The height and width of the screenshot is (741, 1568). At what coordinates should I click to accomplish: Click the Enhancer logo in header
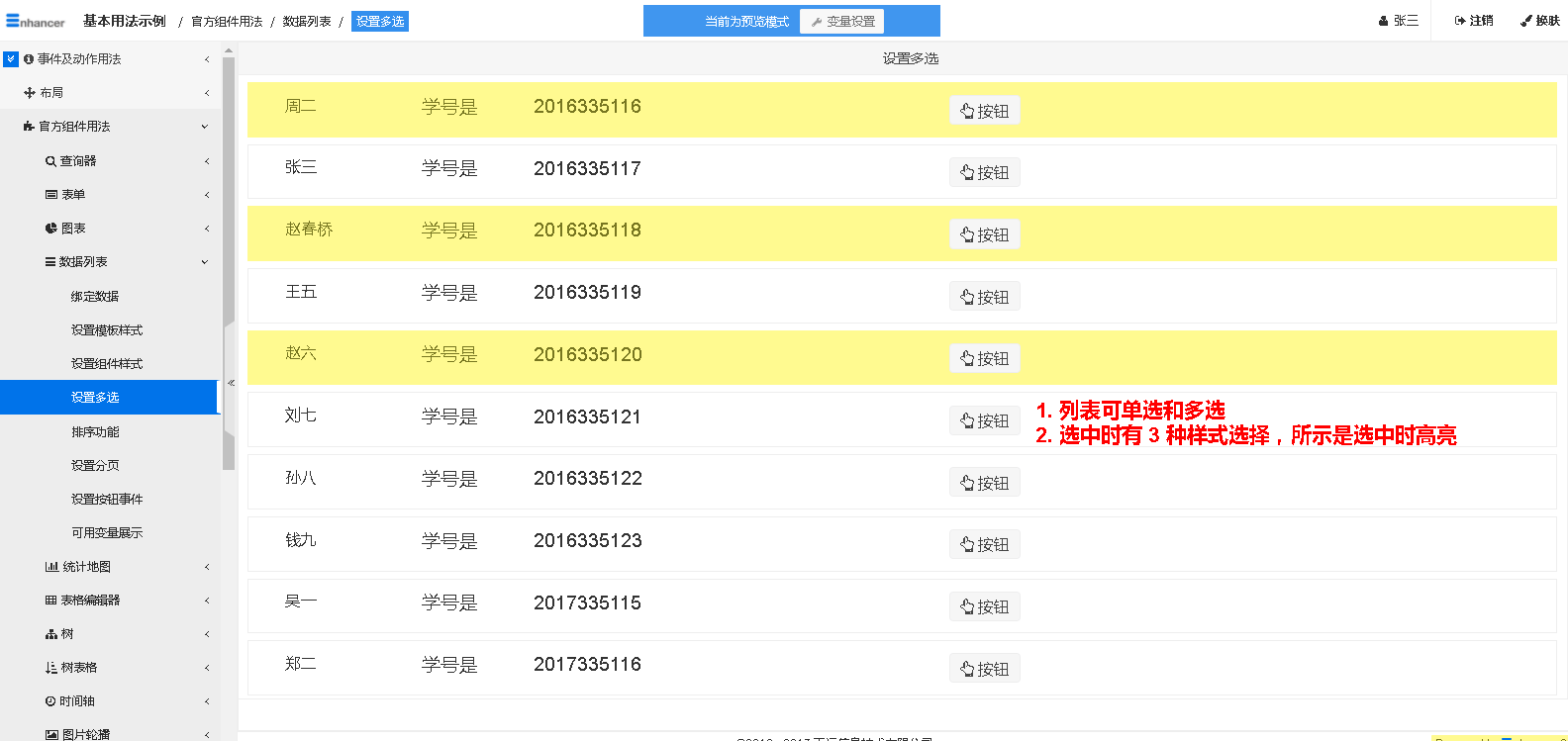click(x=36, y=21)
